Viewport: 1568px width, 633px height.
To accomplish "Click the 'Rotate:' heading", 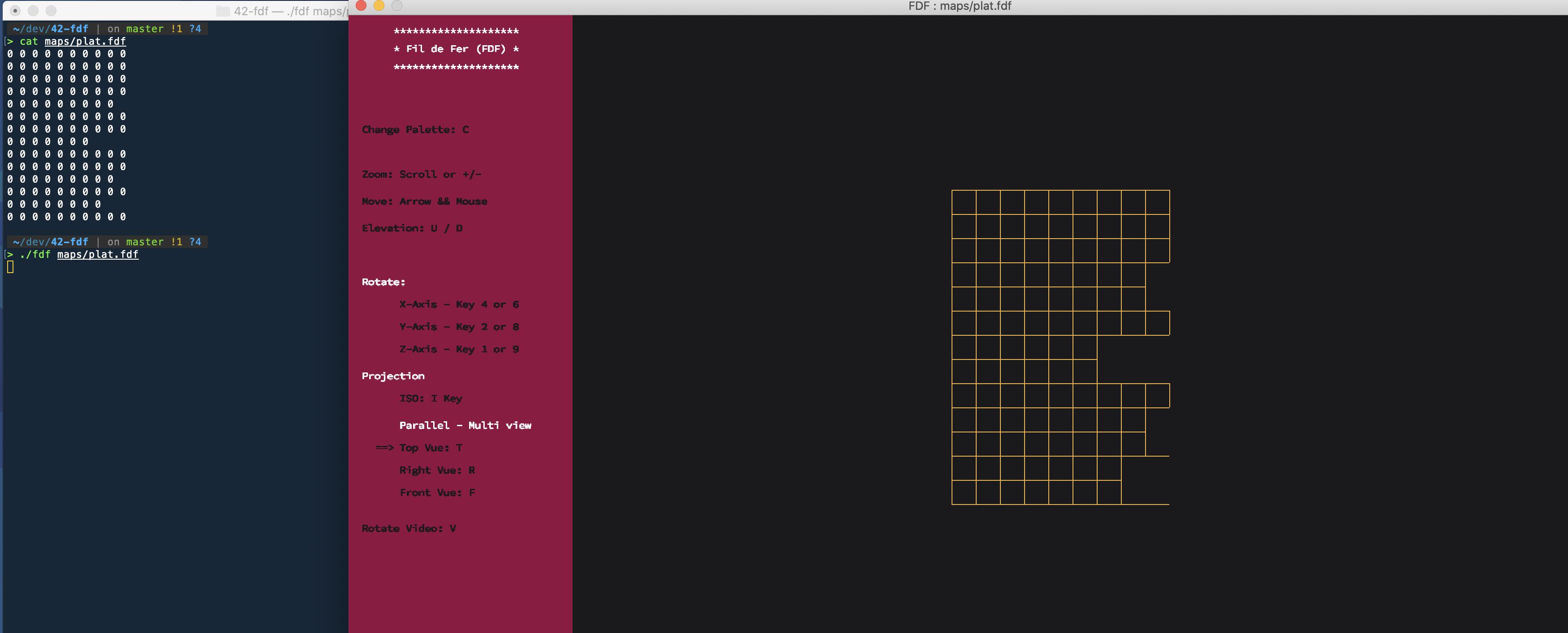I will (383, 282).
